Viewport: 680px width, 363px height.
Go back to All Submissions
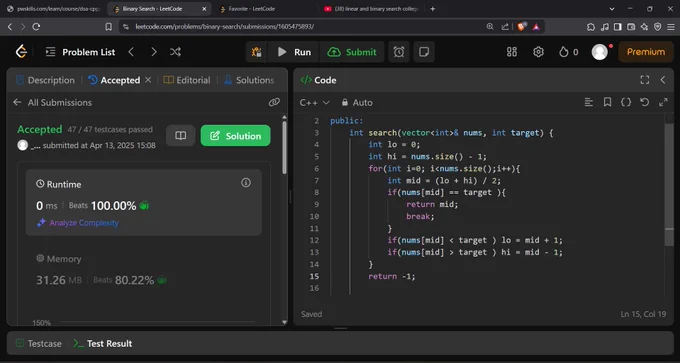pos(52,102)
